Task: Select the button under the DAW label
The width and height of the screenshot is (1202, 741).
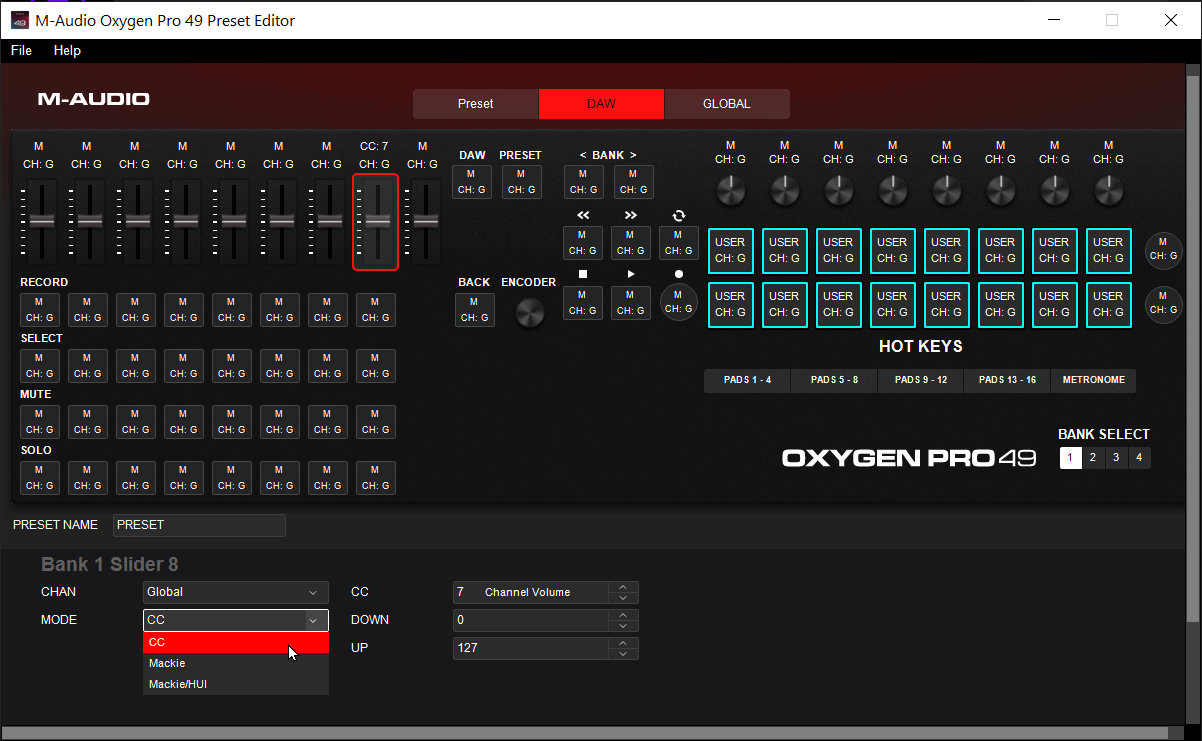Action: click(x=472, y=182)
